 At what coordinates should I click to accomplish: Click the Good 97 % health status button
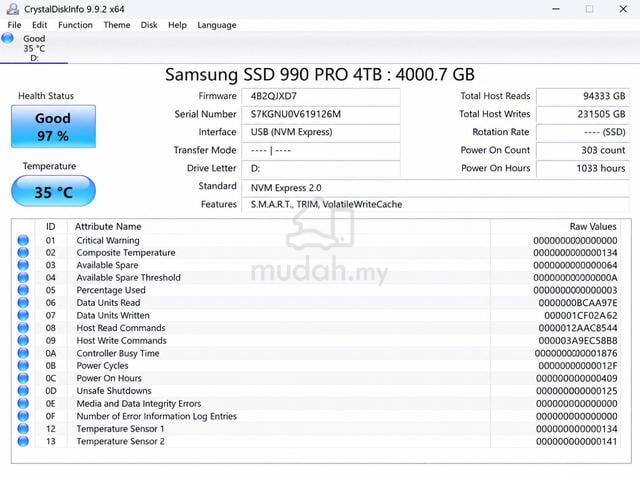click(53, 127)
